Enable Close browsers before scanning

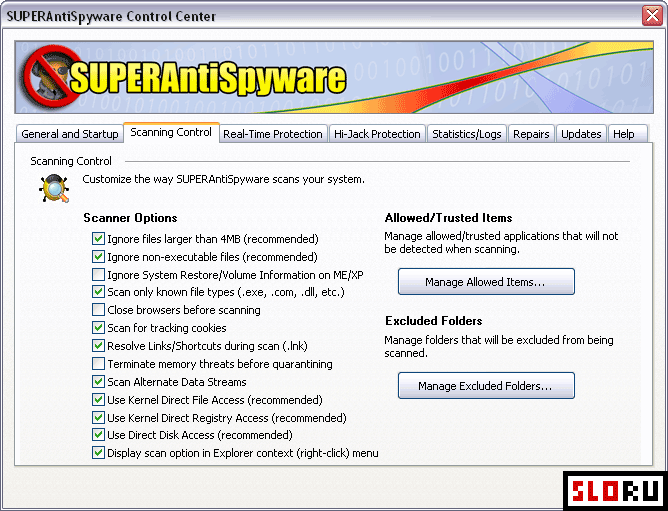(98, 309)
